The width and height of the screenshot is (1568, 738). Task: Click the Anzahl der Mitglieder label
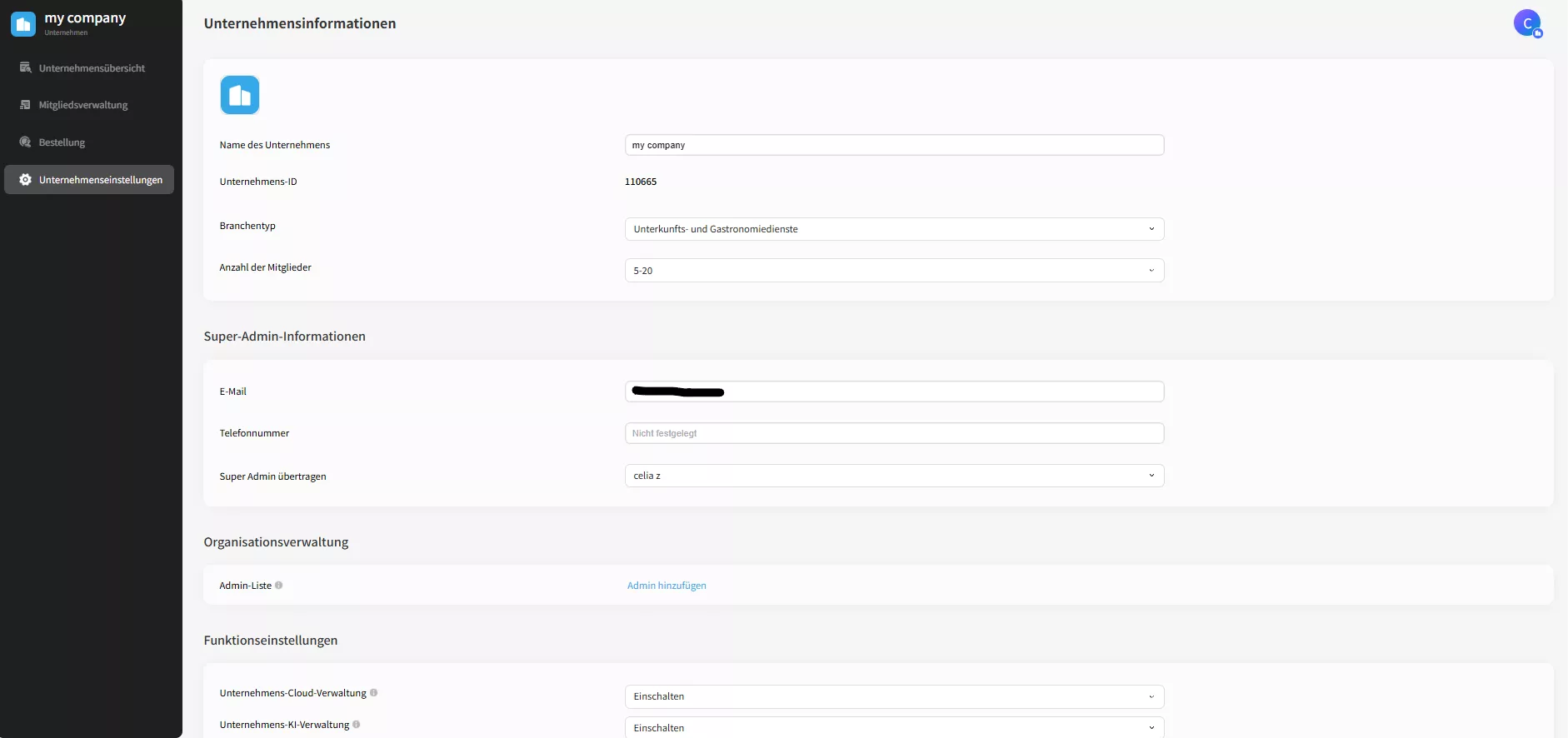point(266,267)
